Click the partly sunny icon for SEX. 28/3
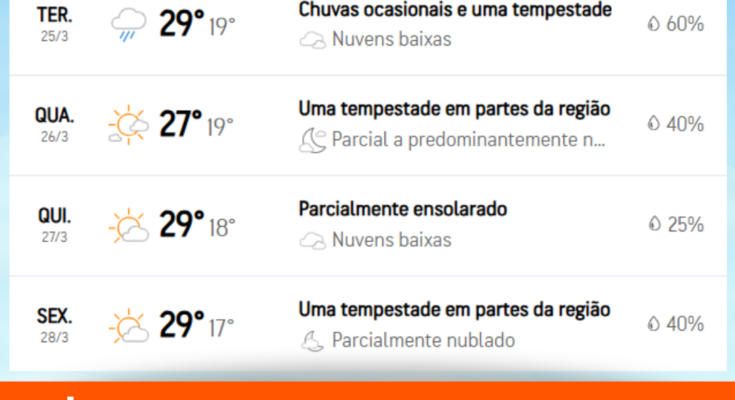The height and width of the screenshot is (400, 735). (128, 326)
